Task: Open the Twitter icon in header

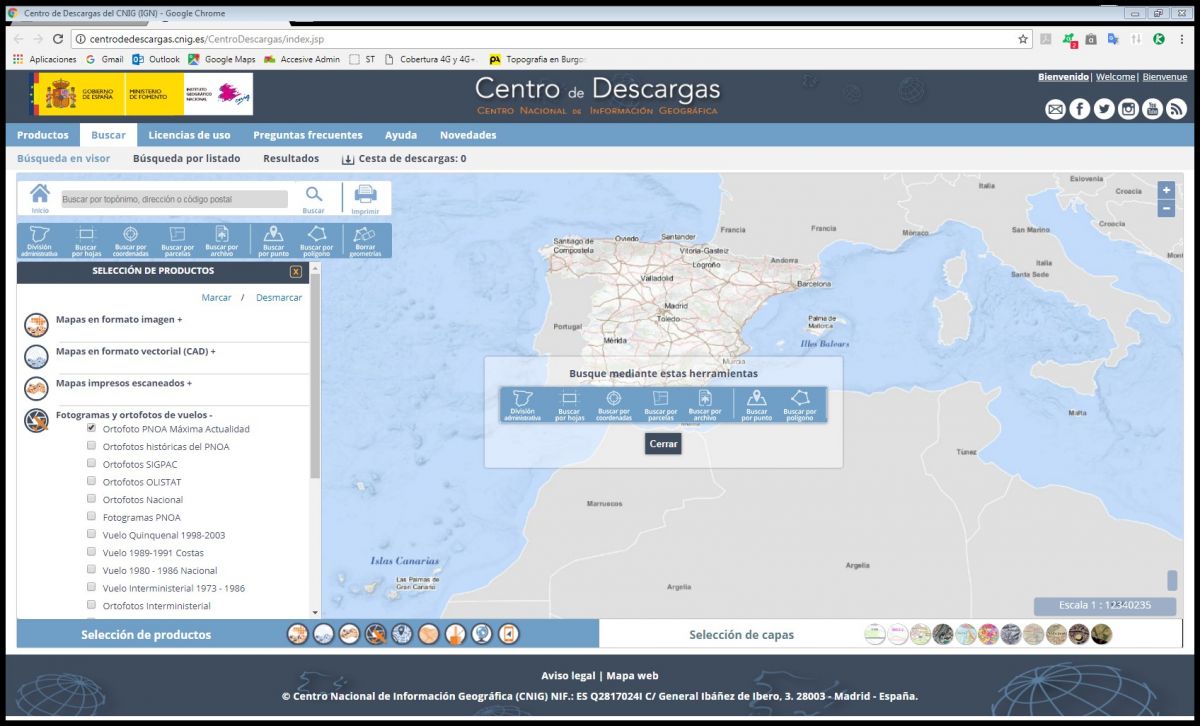Action: click(x=1104, y=109)
